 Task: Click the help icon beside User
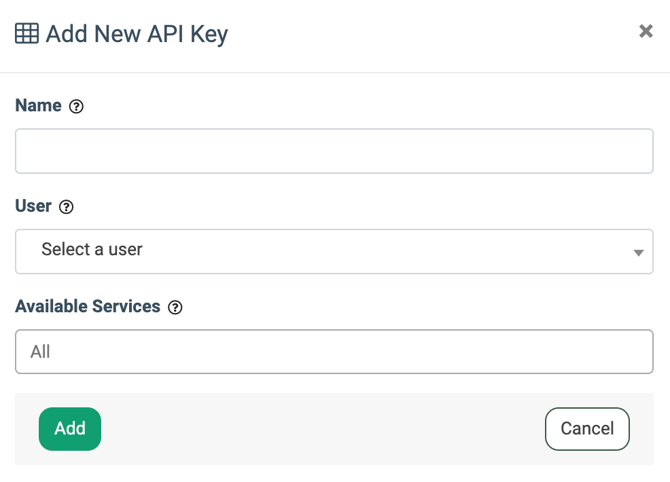tap(66, 207)
